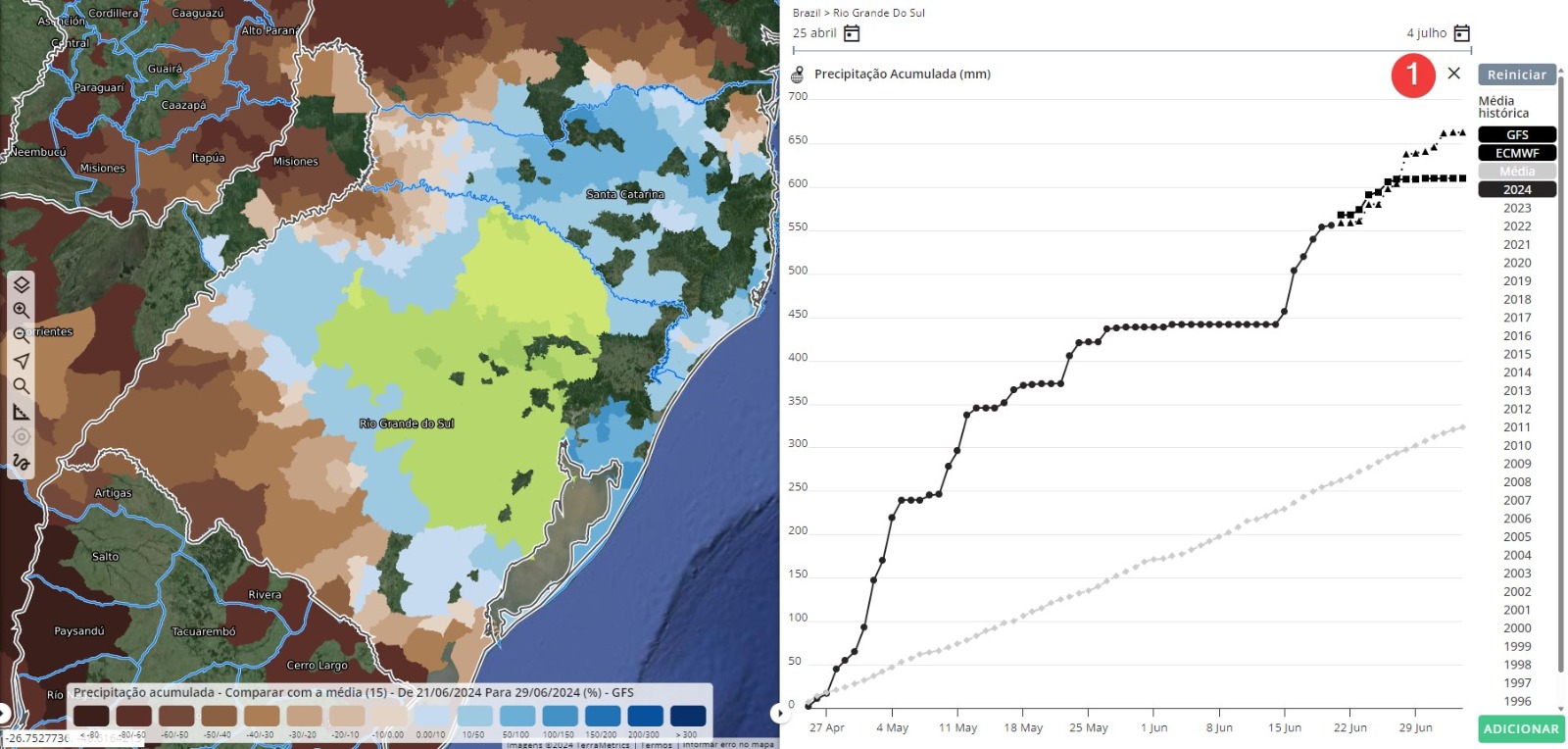
Task: Click the darkest blue >300 legend swatch
Action: click(x=687, y=717)
